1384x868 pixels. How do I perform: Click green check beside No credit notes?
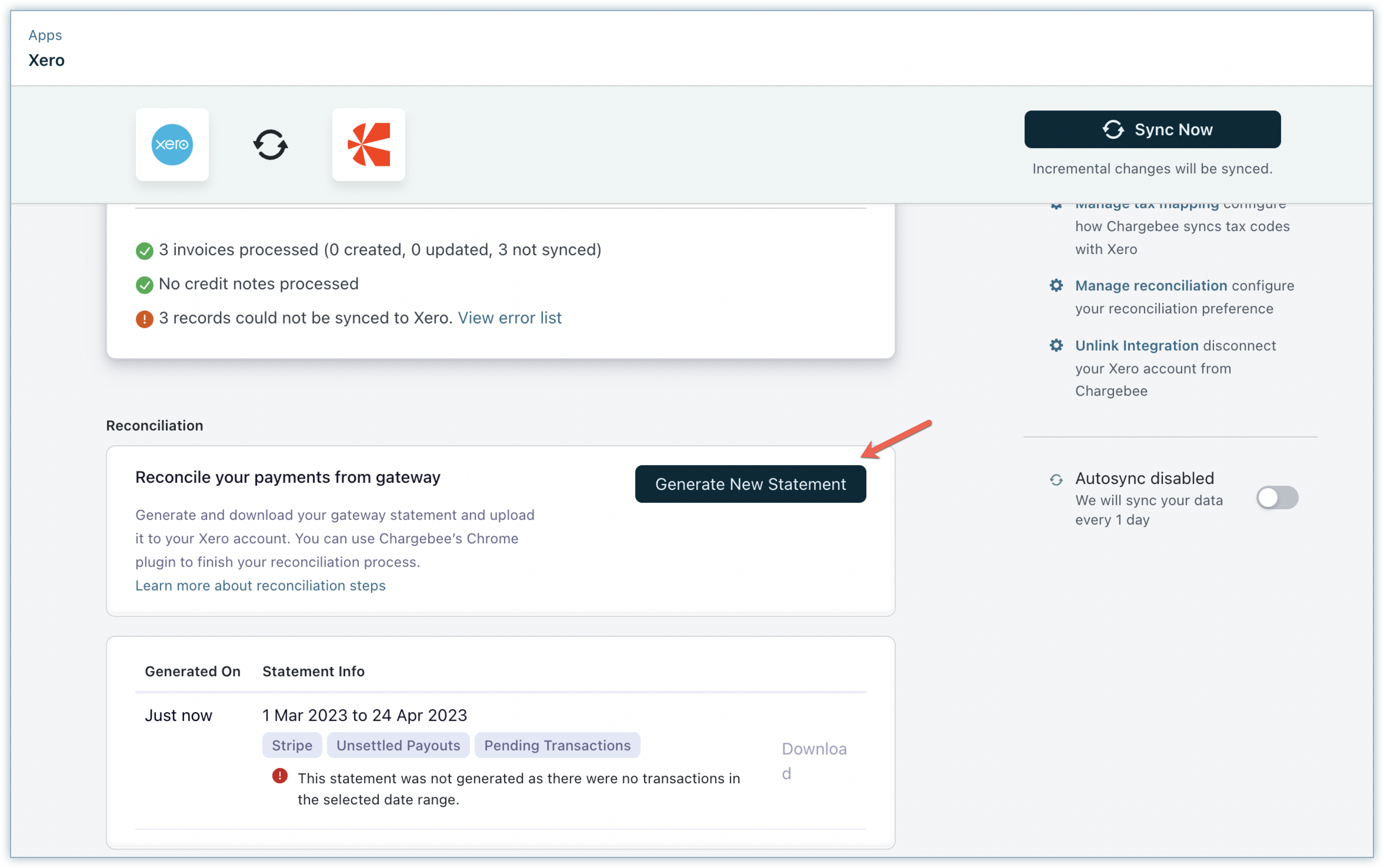(144, 285)
